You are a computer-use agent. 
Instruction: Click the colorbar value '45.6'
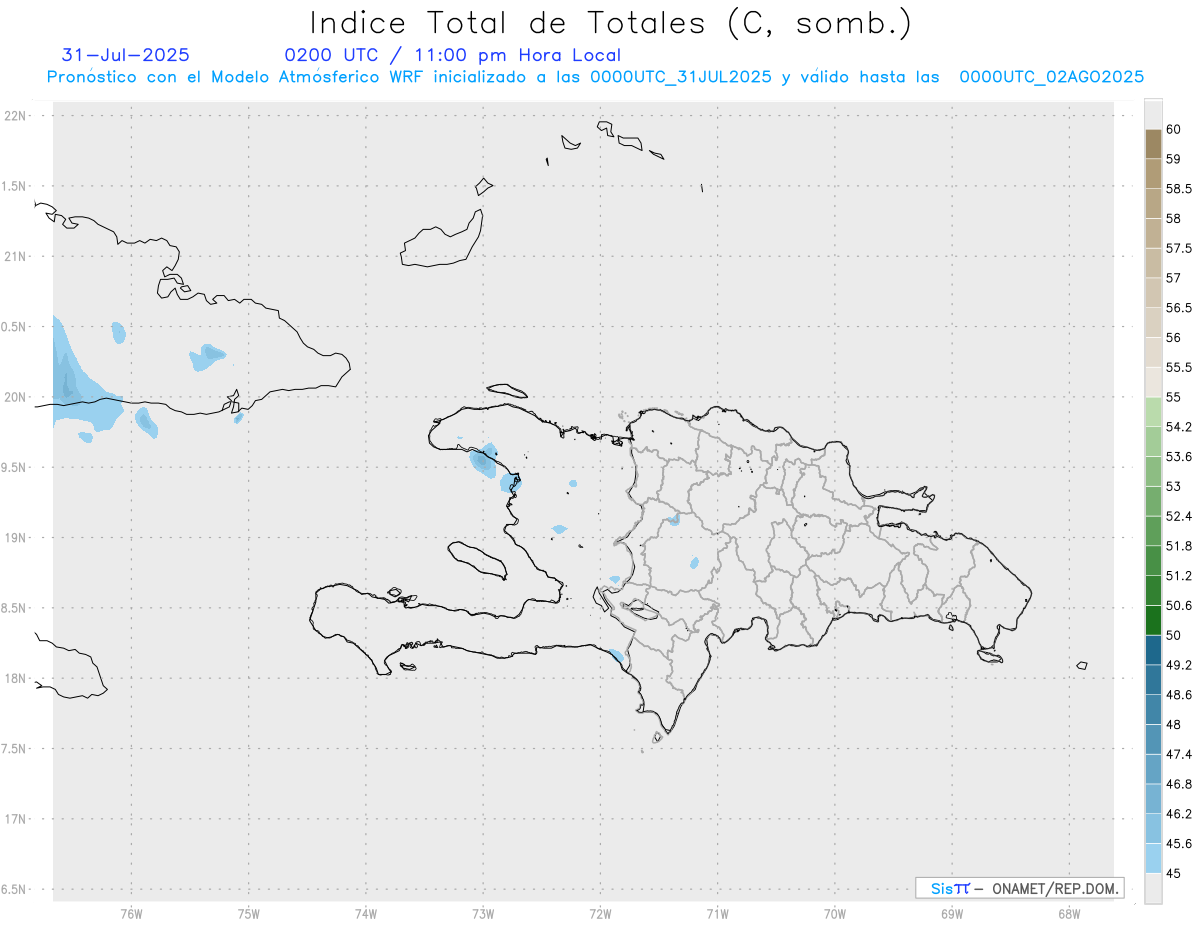pyautogui.click(x=1179, y=844)
